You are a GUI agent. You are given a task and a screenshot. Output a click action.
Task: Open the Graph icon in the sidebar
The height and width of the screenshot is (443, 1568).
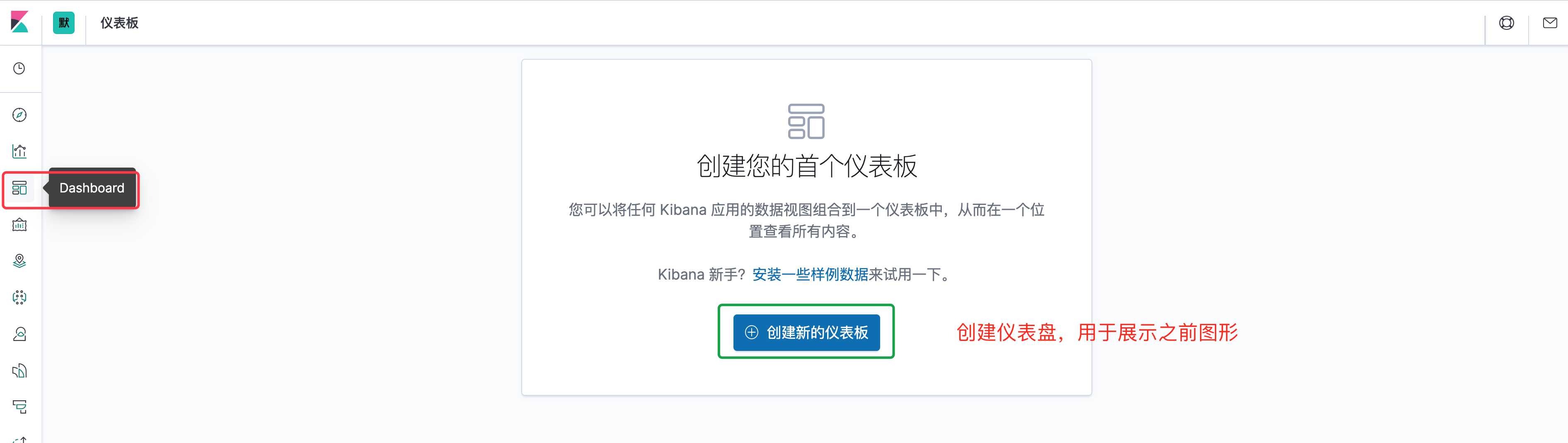[x=19, y=297]
